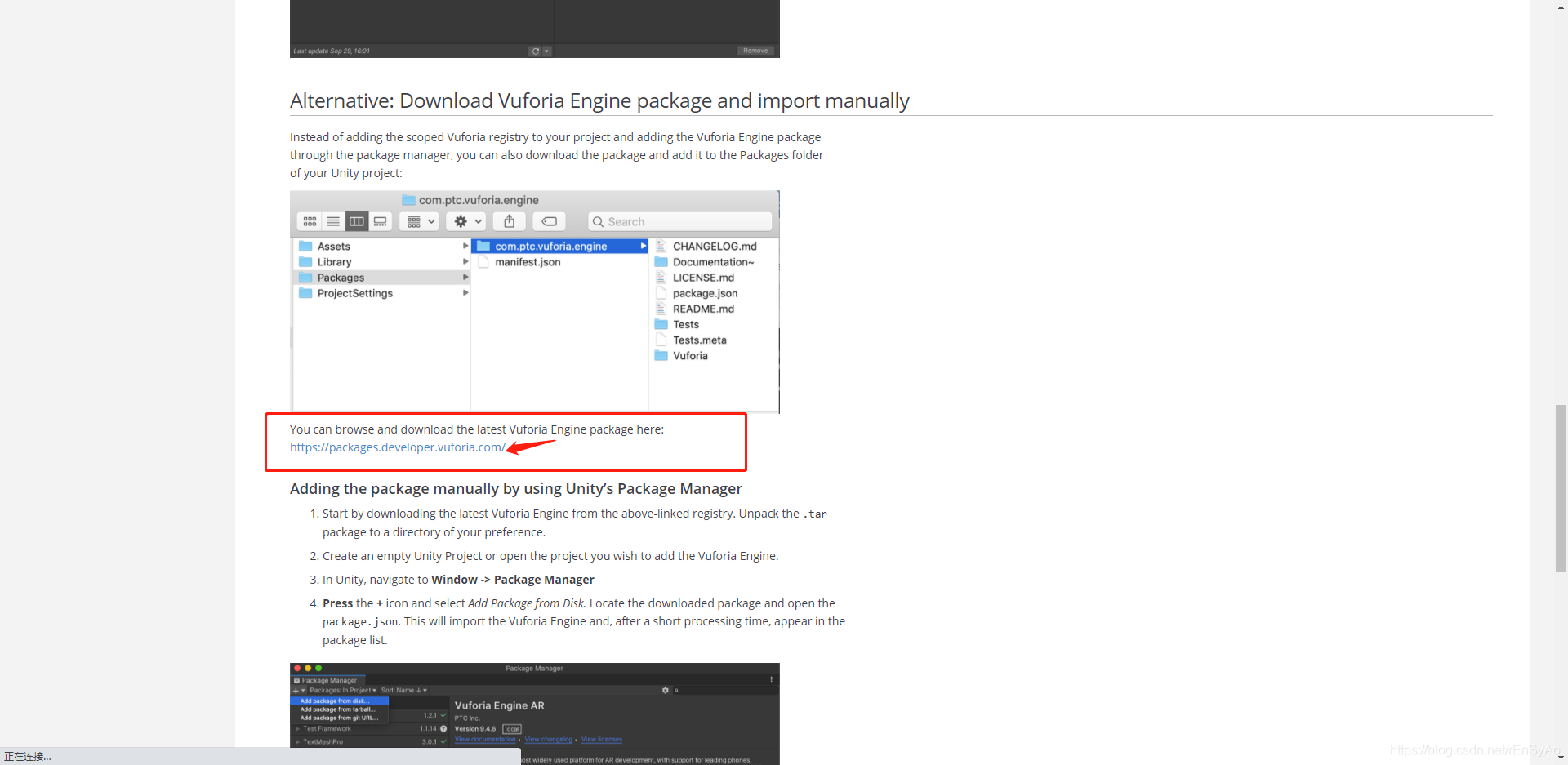Choose Add package from git URL

(340, 718)
